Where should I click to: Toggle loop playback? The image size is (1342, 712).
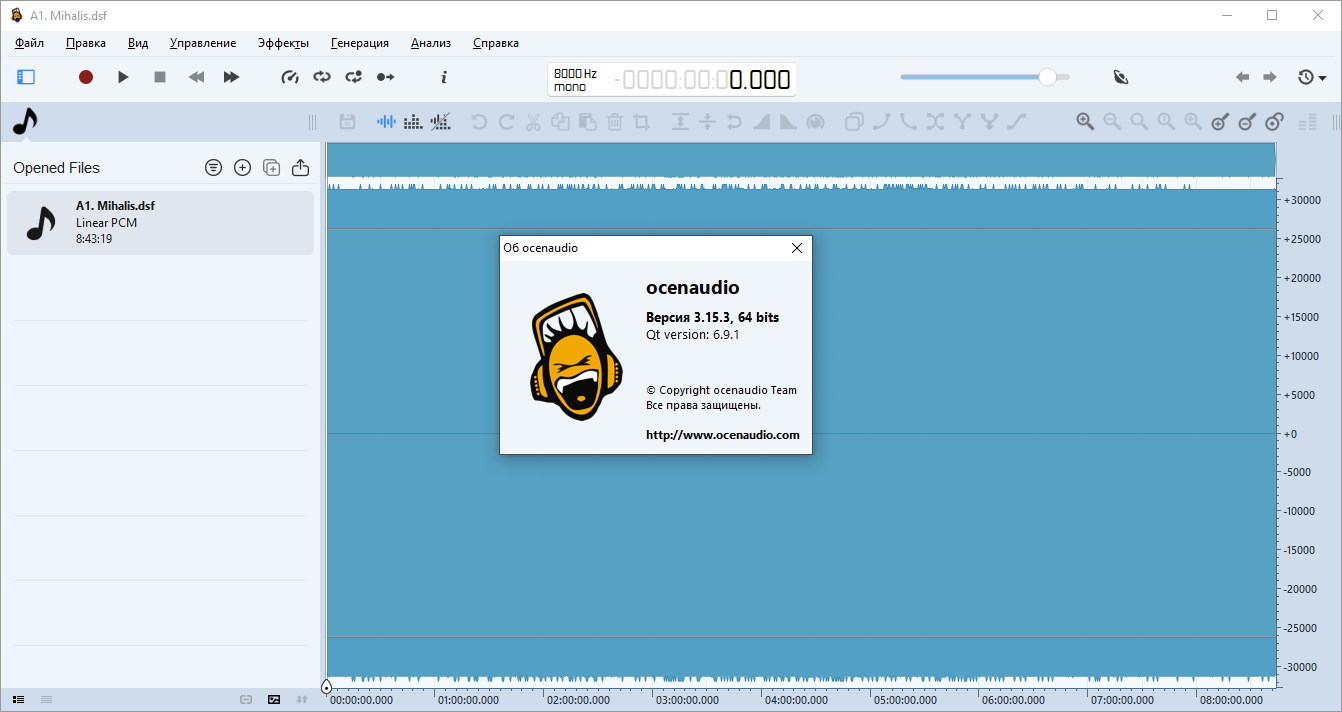(321, 77)
